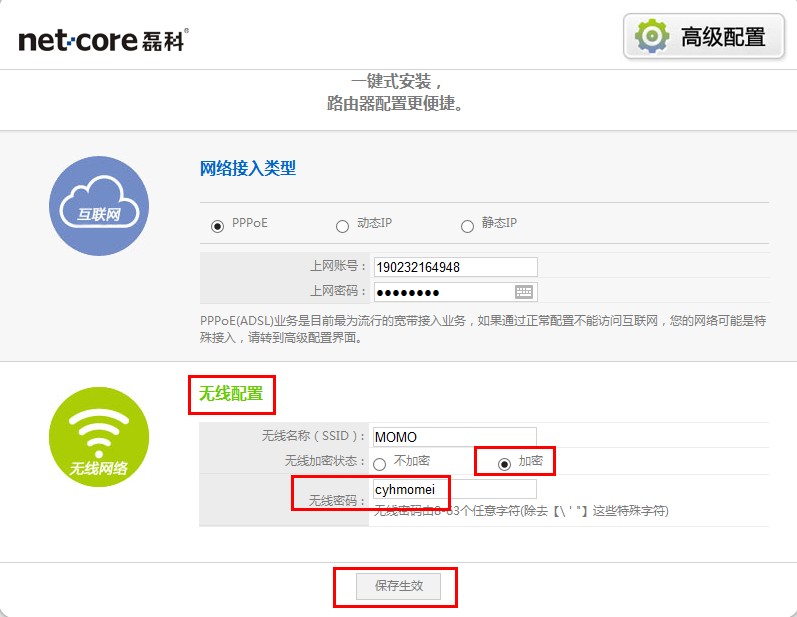Click the 网络接入类型 section heading
797x617 pixels.
[x=248, y=168]
